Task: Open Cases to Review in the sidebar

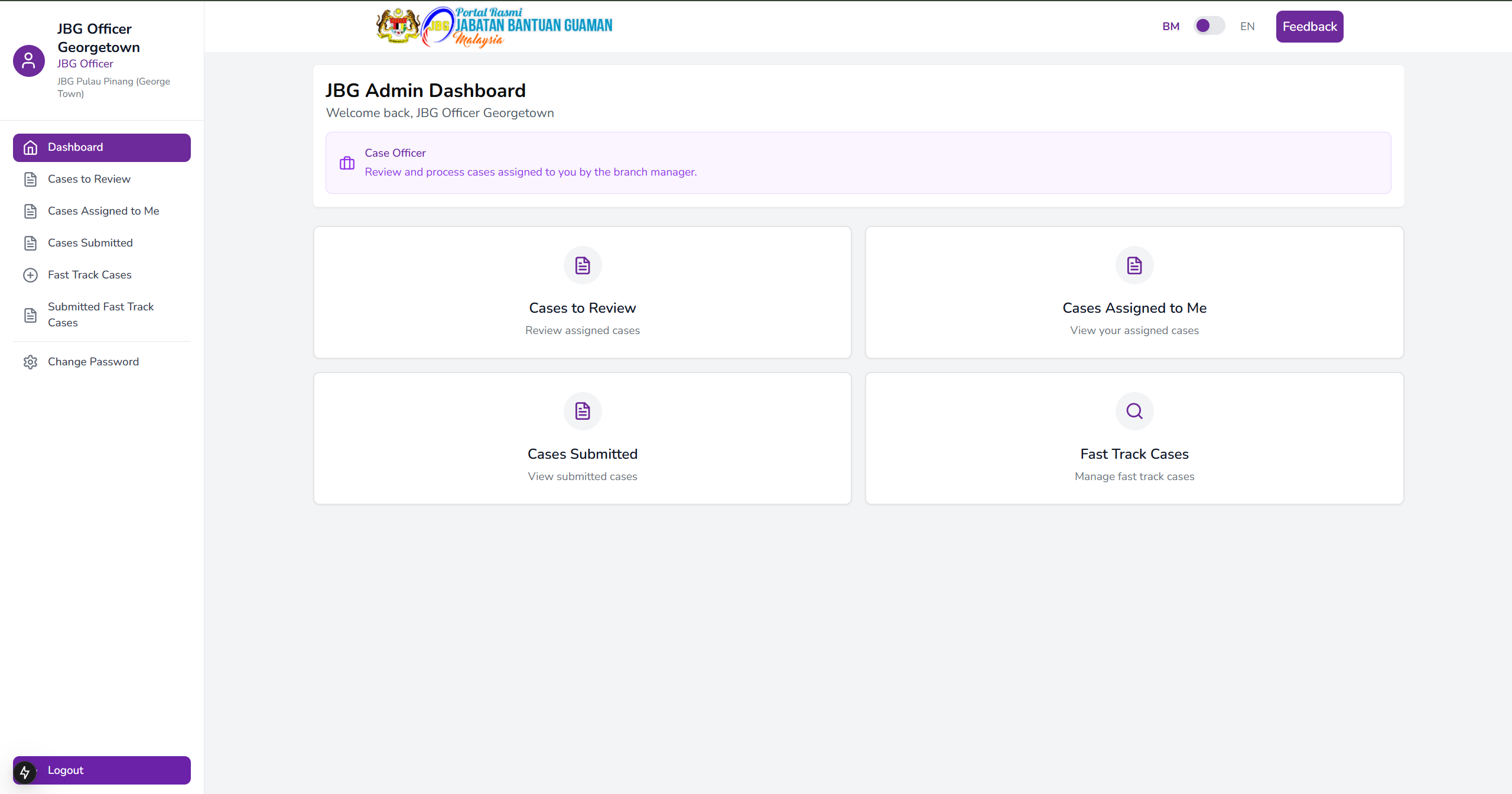Action: point(89,179)
